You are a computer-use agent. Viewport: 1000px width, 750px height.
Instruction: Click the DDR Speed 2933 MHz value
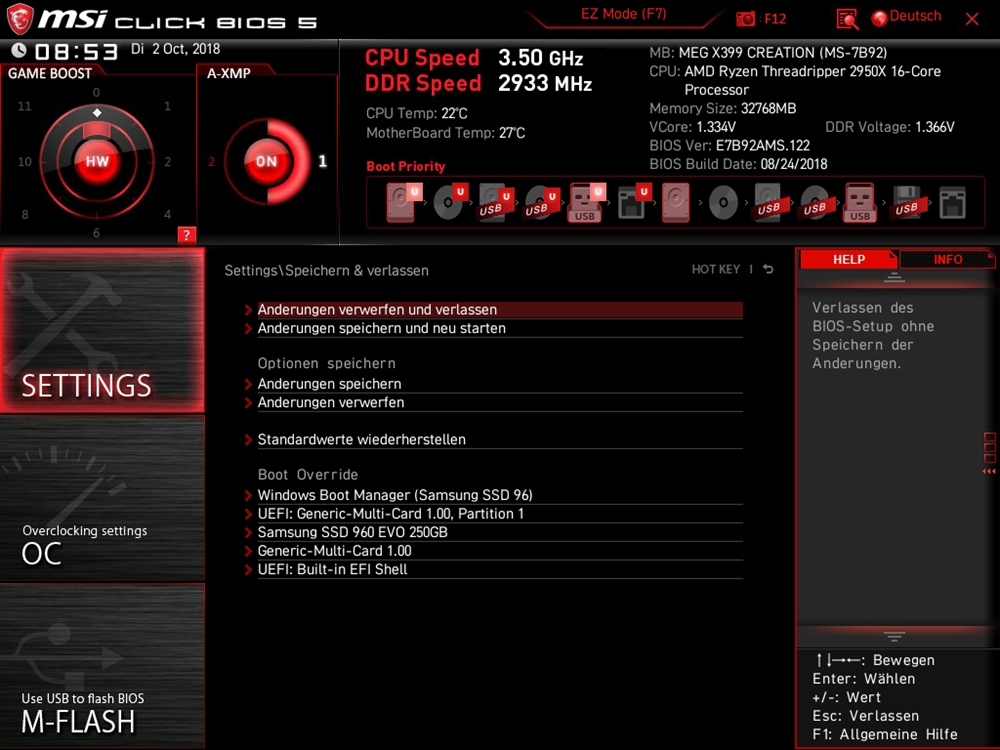click(x=545, y=84)
